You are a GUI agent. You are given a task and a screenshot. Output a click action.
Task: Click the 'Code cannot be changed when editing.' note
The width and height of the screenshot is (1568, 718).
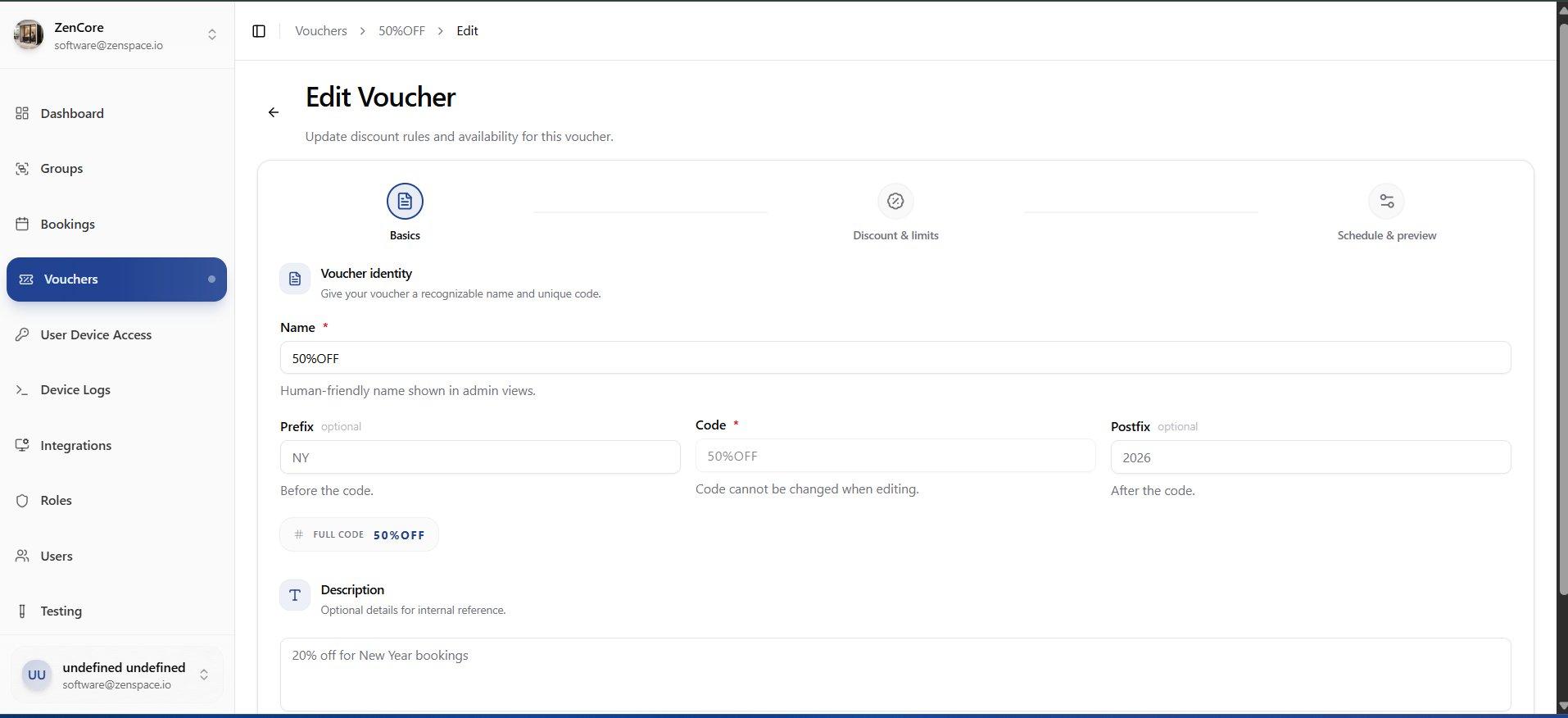tap(807, 489)
